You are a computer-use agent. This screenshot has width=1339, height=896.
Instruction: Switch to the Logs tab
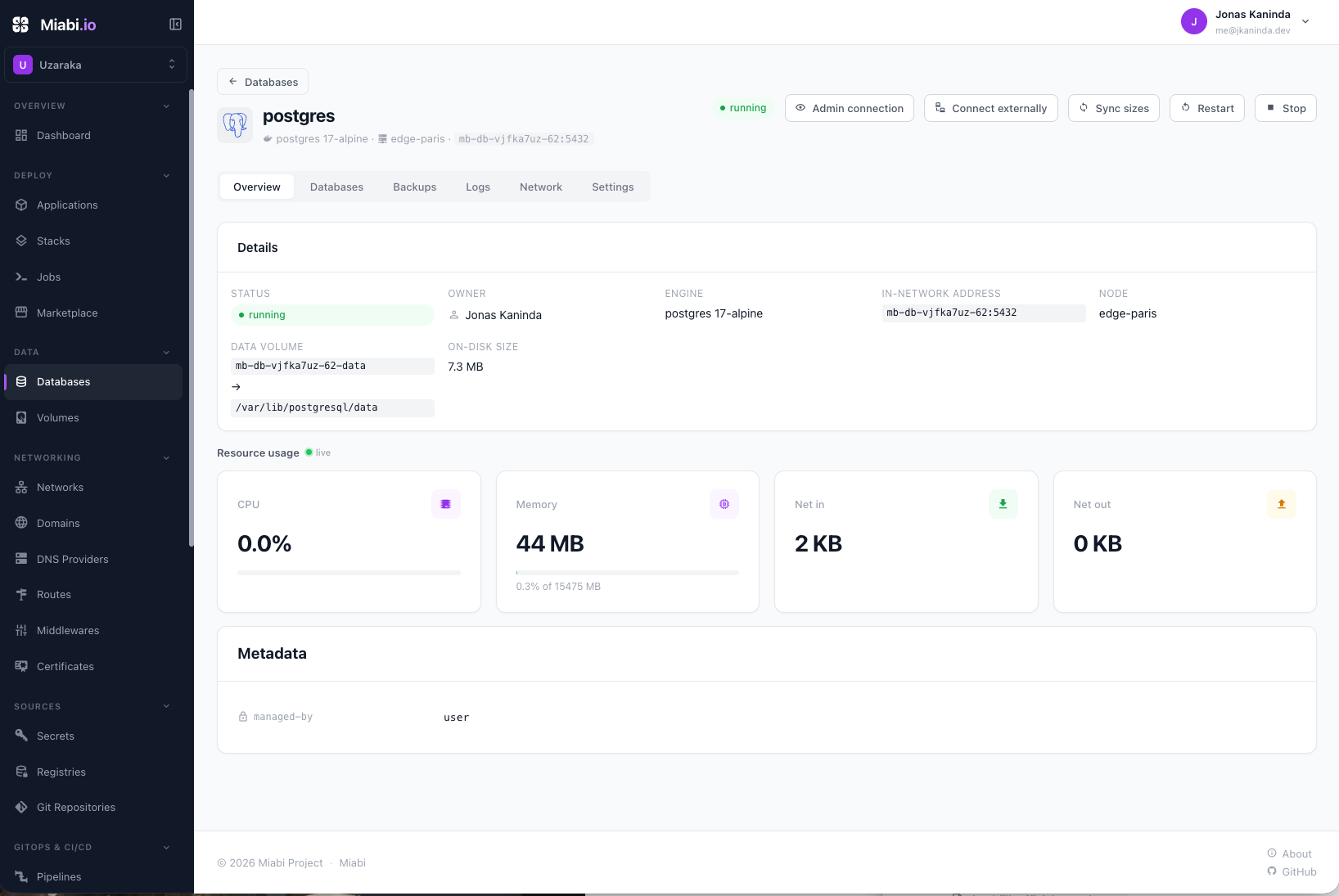[478, 187]
